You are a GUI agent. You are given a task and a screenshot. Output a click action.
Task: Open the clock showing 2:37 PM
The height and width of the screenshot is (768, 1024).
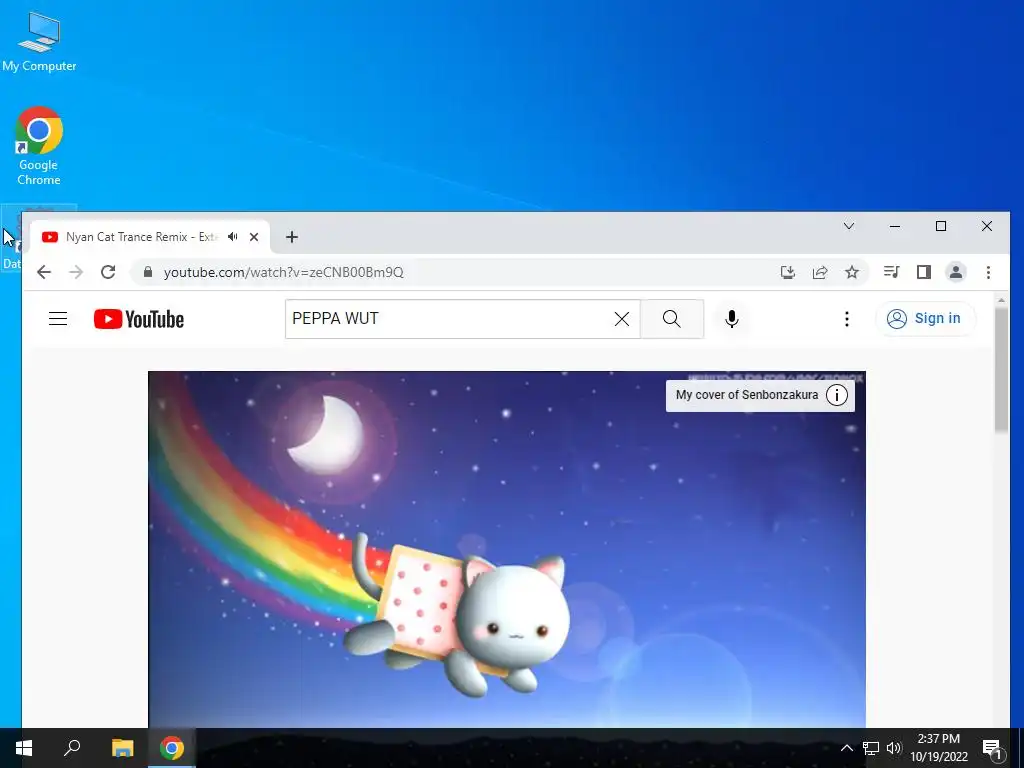(938, 748)
